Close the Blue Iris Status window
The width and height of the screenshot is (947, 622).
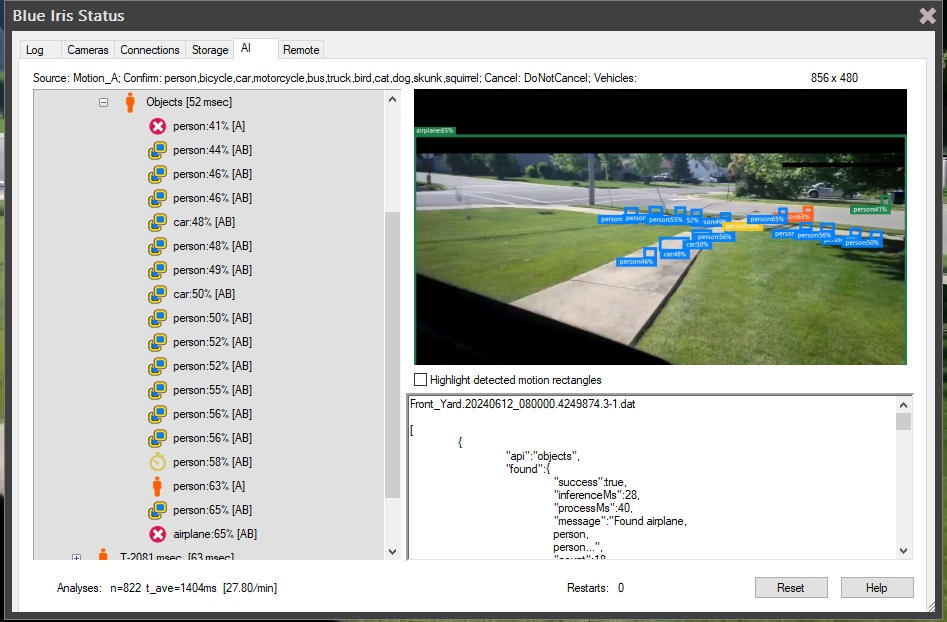928,16
